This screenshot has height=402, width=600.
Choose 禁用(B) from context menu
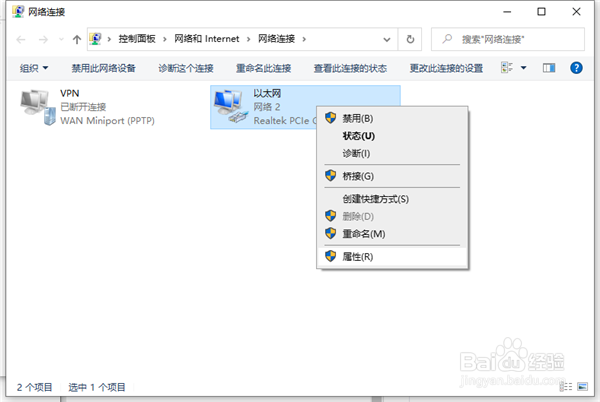[x=392, y=119]
